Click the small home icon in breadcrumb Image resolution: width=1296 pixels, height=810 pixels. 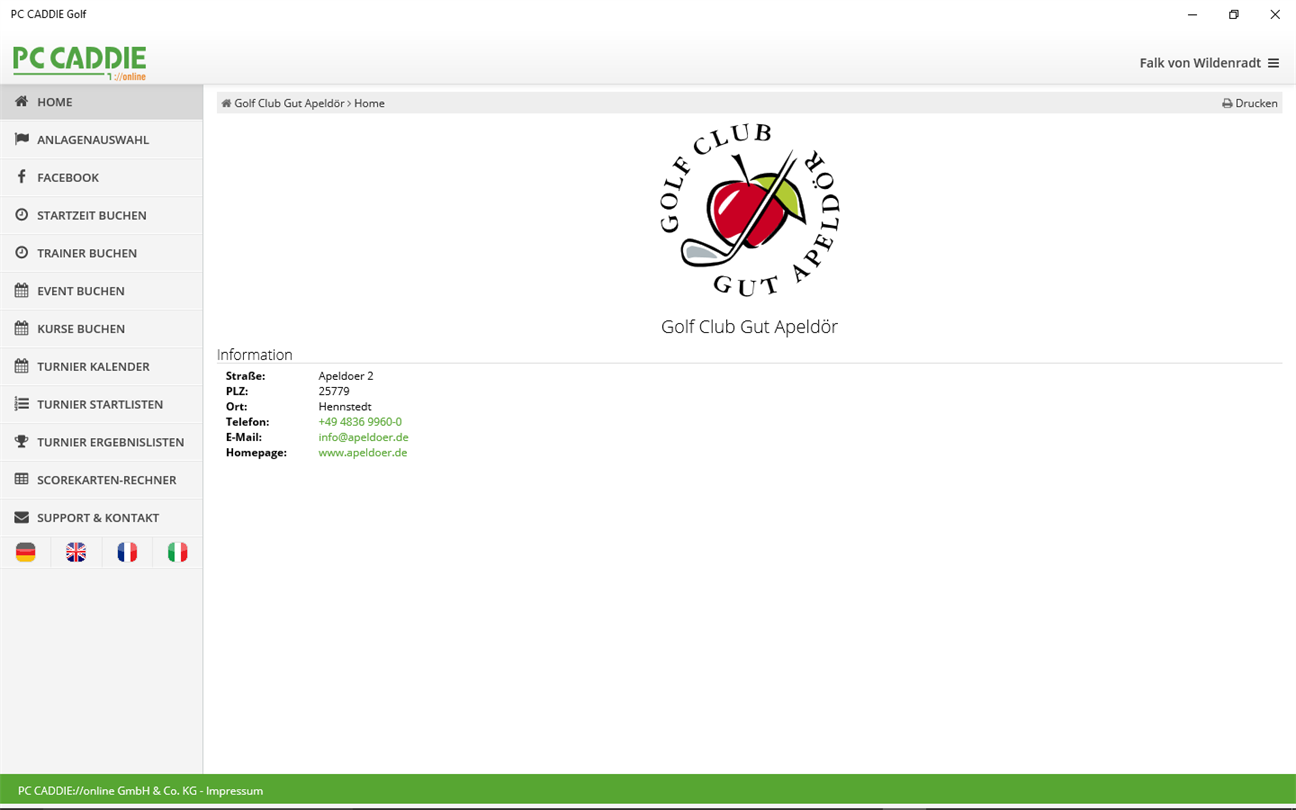(226, 103)
